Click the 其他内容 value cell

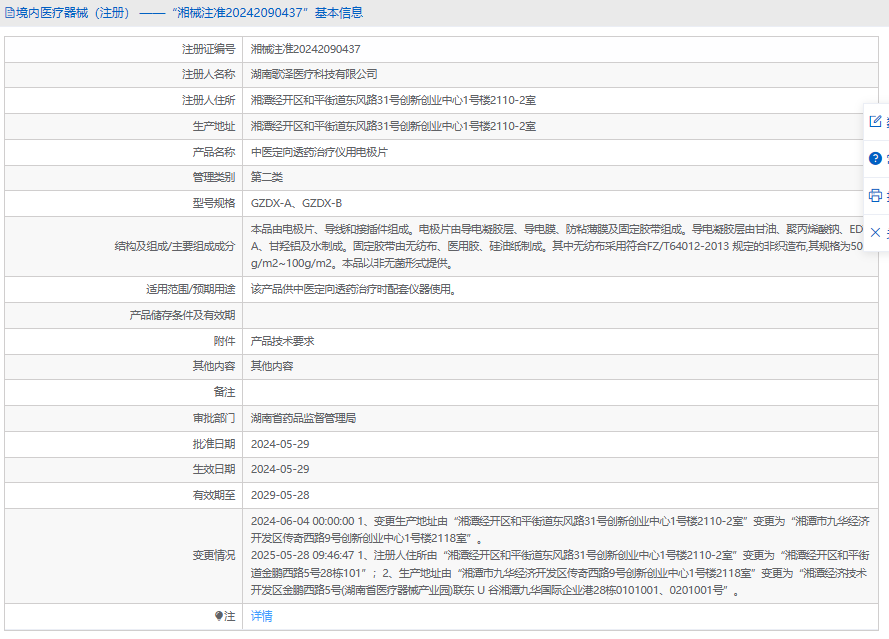(x=272, y=366)
